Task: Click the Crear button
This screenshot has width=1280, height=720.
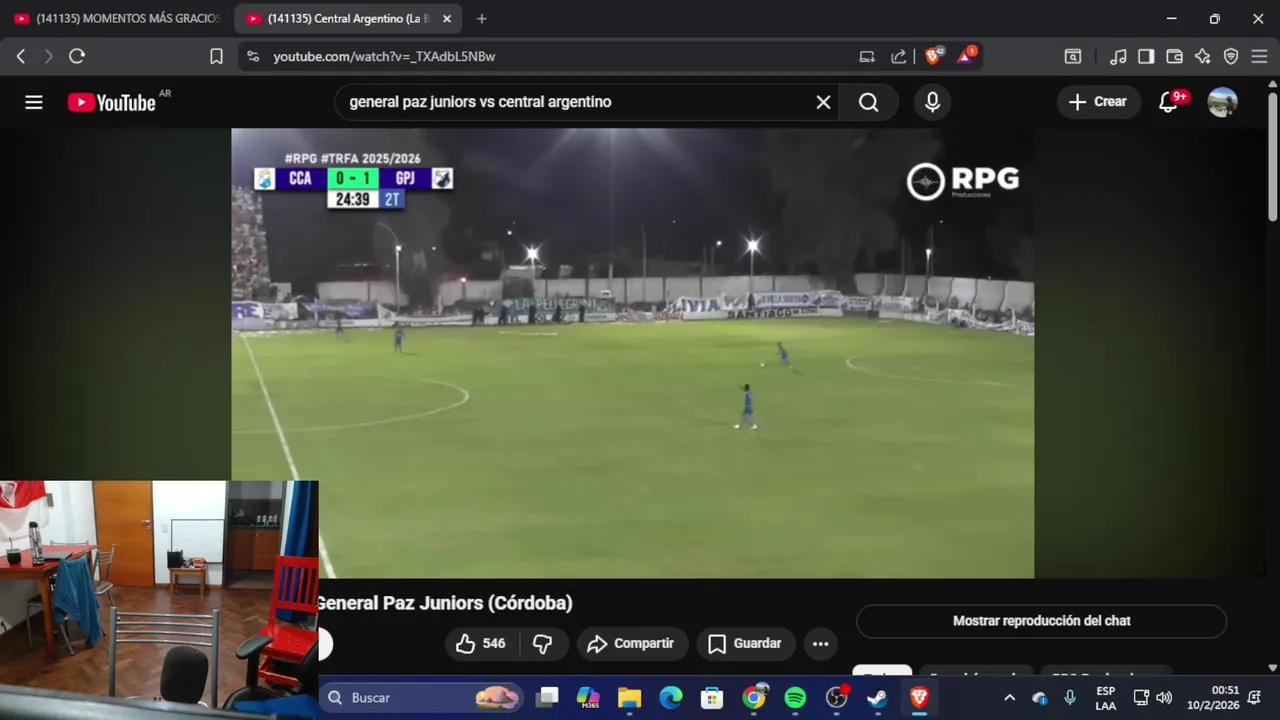Action: 1098,102
